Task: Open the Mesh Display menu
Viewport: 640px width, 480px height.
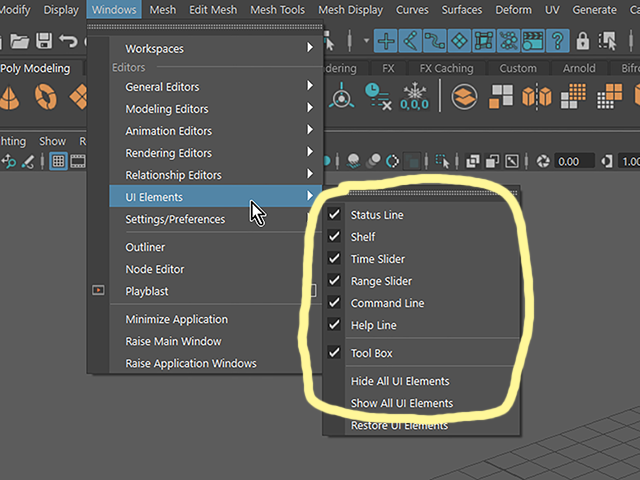Action: pyautogui.click(x=350, y=9)
